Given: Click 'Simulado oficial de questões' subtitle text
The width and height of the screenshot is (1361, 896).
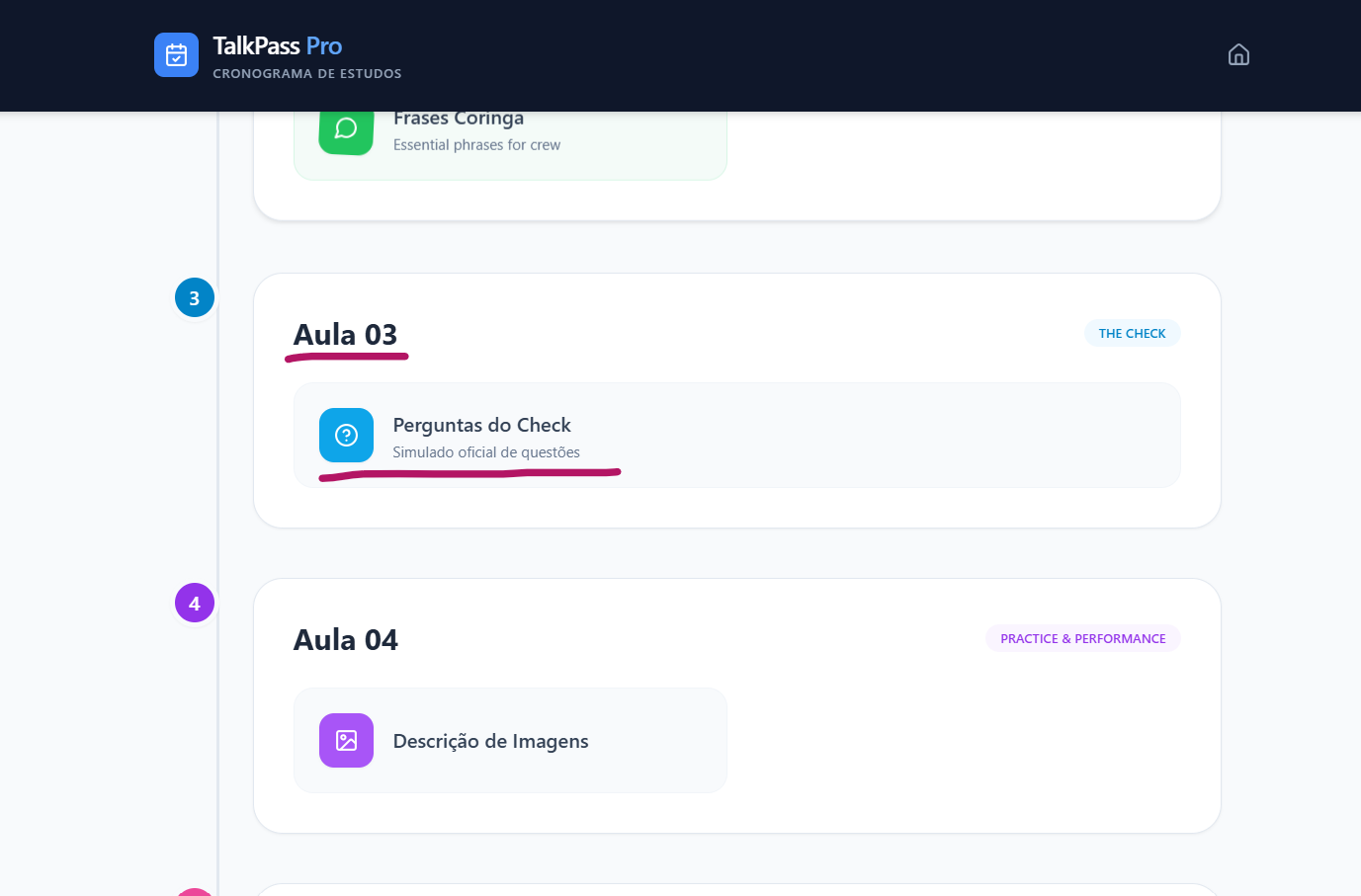Looking at the screenshot, I should point(486,452).
